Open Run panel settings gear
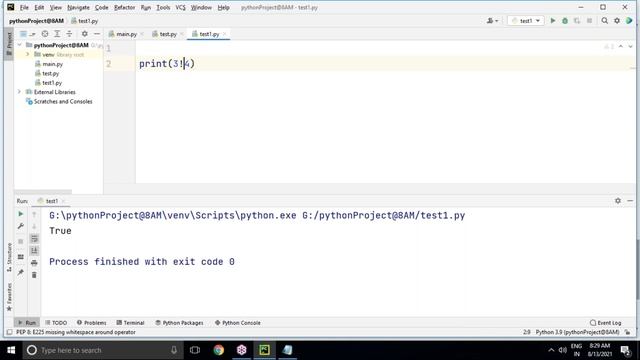The image size is (640, 360). [x=618, y=201]
